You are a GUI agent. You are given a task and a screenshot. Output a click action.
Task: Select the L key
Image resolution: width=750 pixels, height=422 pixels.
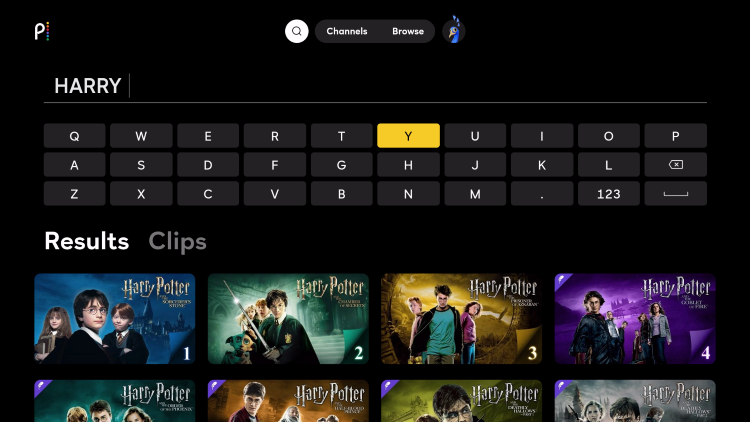(608, 165)
